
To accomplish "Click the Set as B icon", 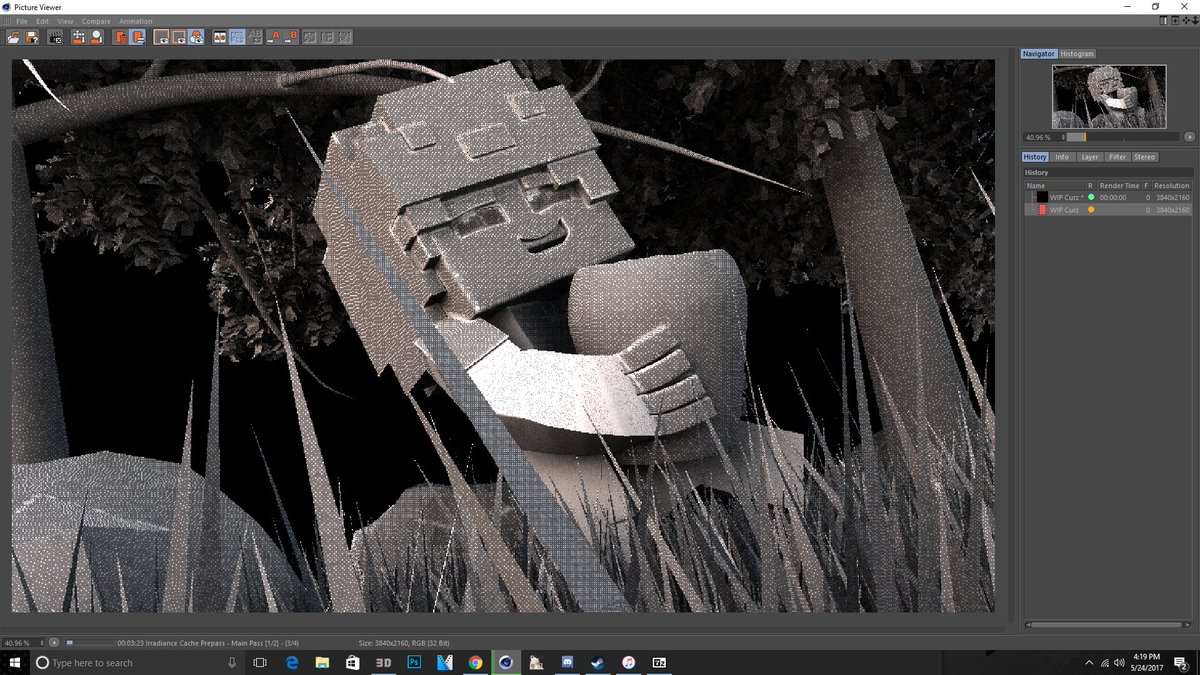I will [292, 37].
